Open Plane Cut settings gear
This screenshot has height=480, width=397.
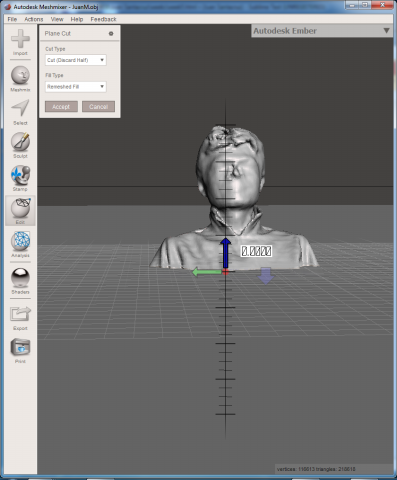pyautogui.click(x=111, y=33)
